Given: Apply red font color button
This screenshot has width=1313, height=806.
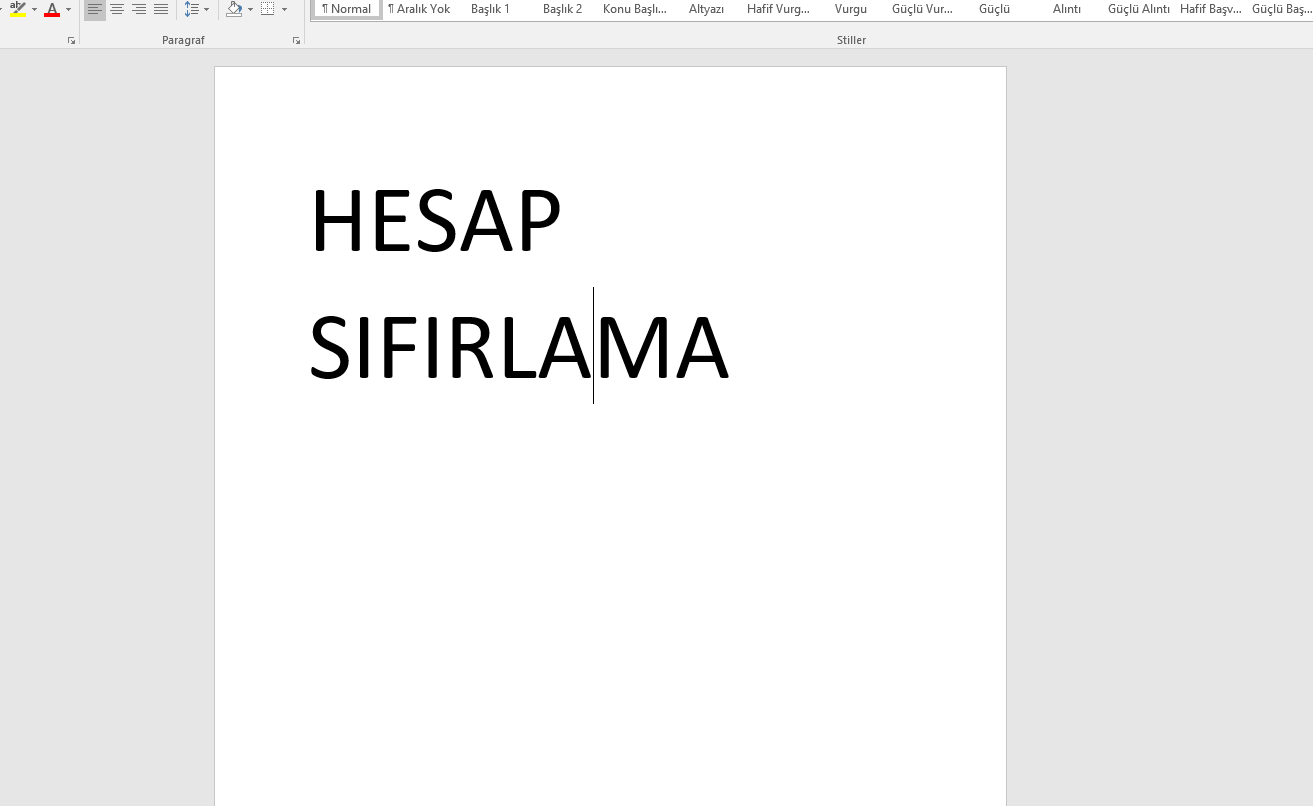Looking at the screenshot, I should pyautogui.click(x=52, y=9).
